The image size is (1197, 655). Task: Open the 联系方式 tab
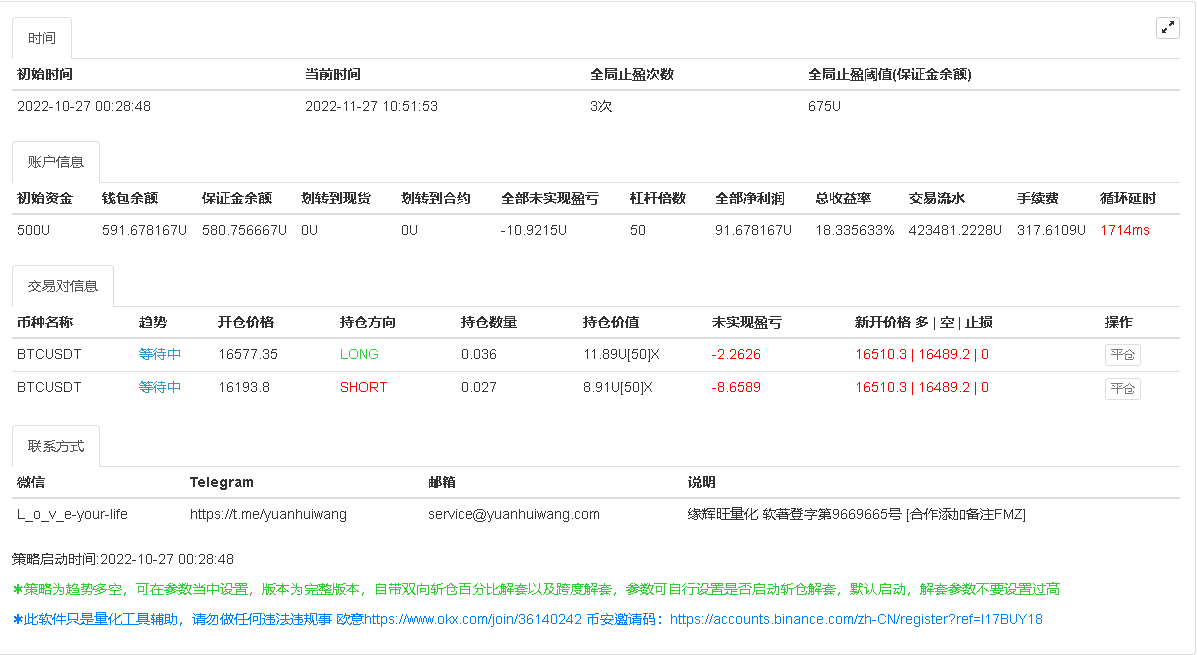click(x=56, y=446)
